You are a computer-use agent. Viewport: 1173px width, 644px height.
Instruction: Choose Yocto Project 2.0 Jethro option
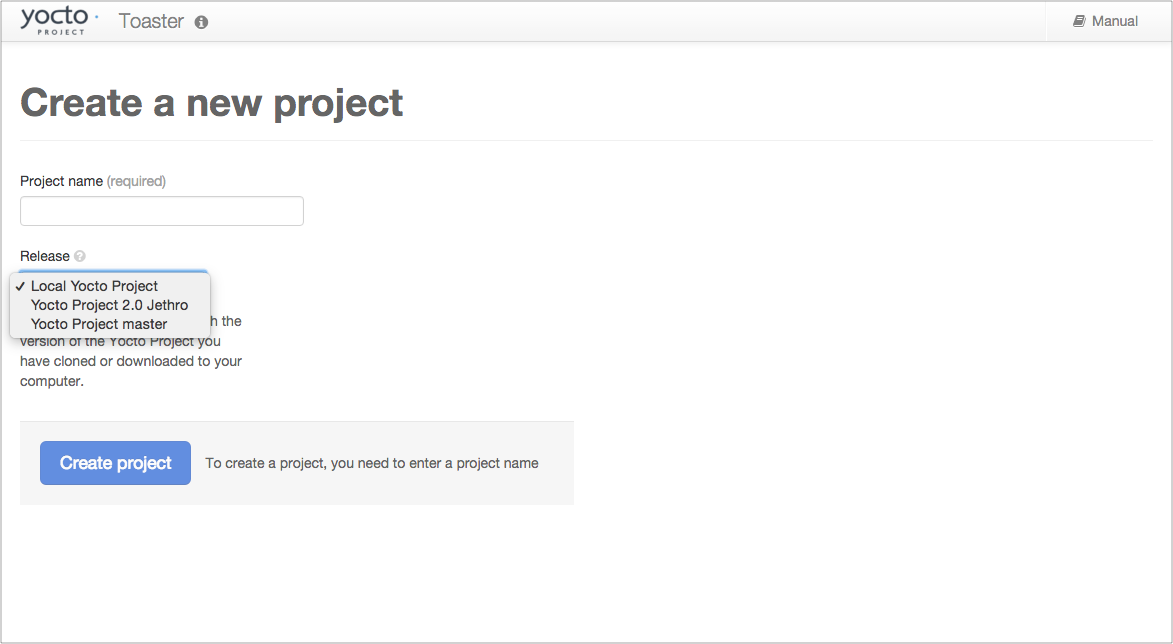pos(109,305)
